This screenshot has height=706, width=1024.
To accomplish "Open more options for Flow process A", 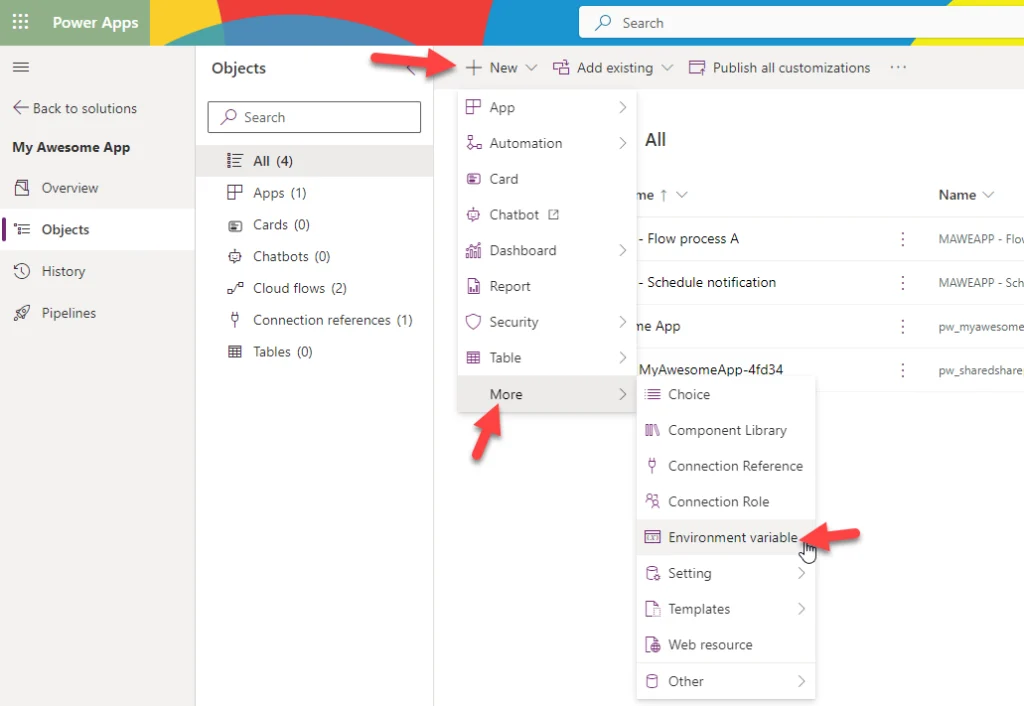I will pyautogui.click(x=903, y=239).
